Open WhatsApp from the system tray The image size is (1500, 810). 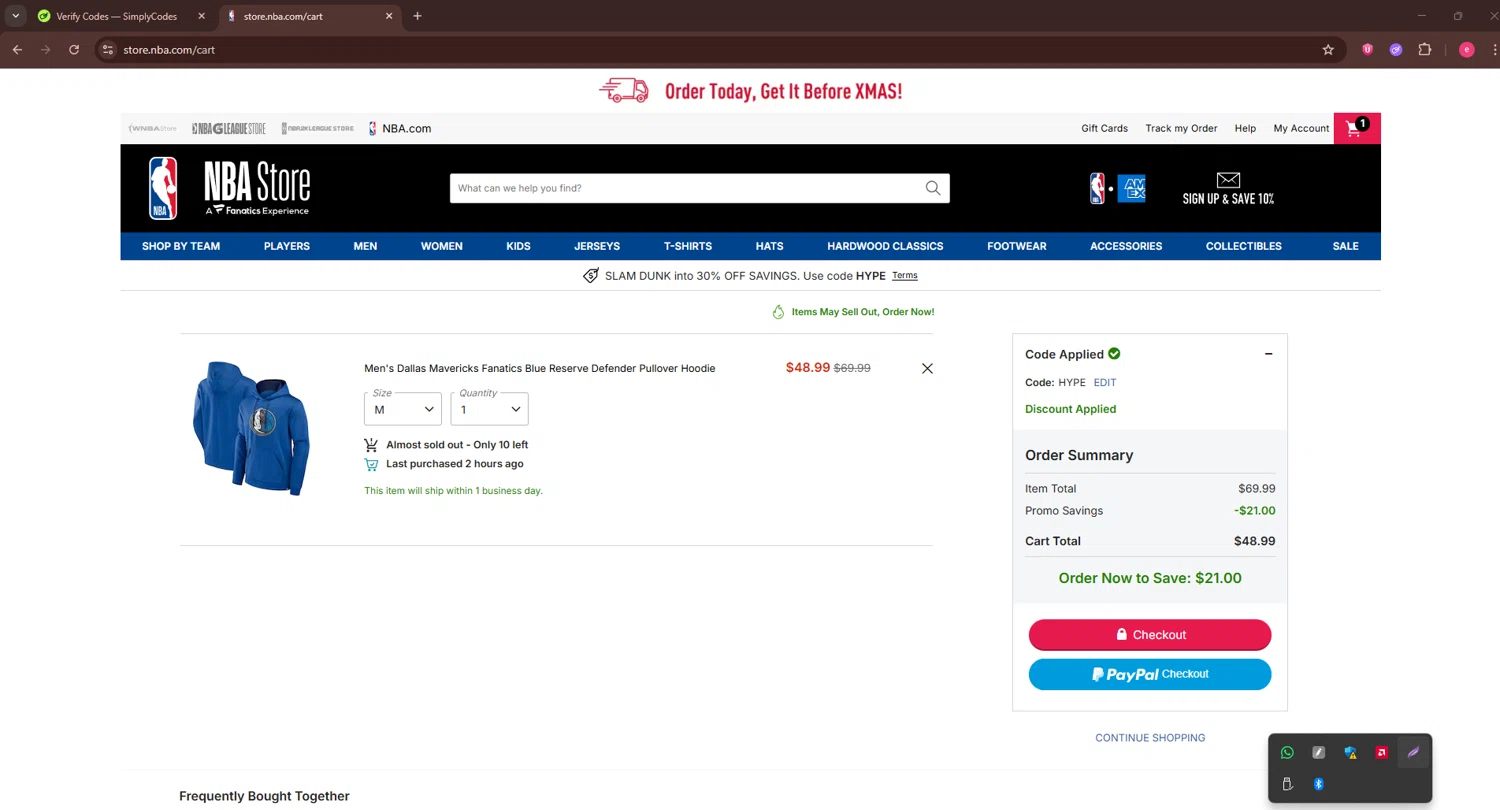click(1287, 753)
